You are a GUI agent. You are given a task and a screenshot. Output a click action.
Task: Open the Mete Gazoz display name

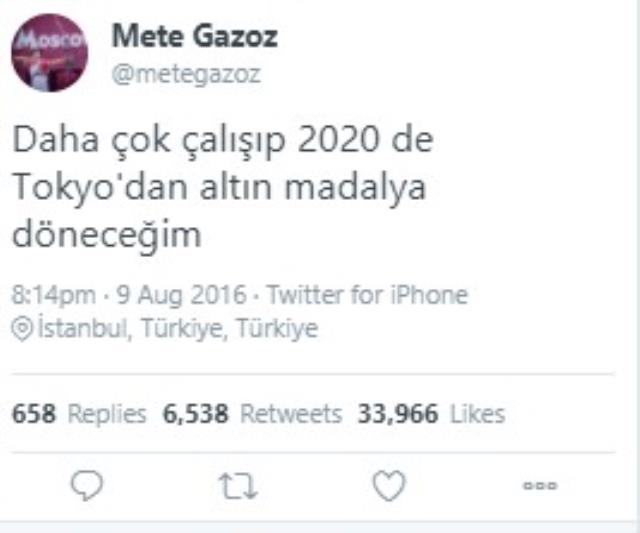tap(195, 36)
